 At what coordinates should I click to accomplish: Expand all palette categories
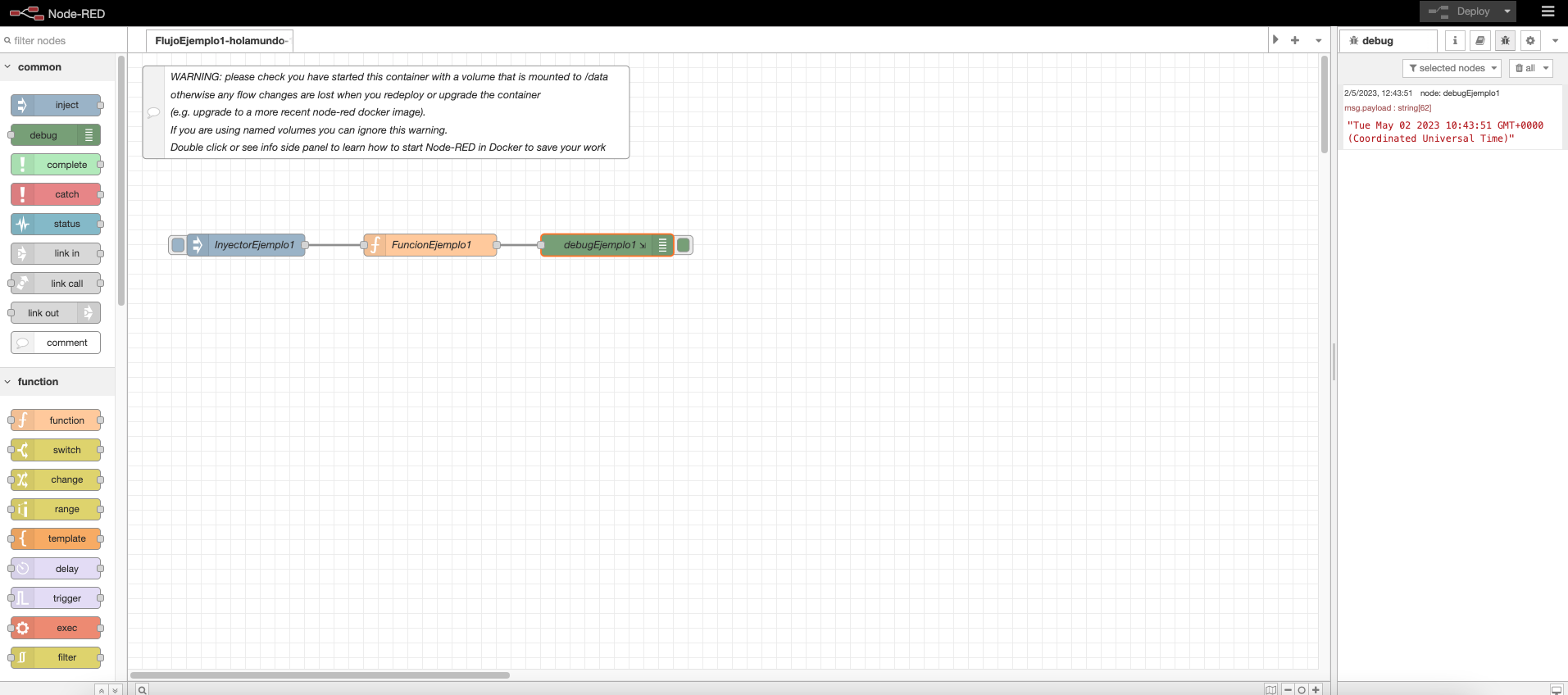click(115, 690)
